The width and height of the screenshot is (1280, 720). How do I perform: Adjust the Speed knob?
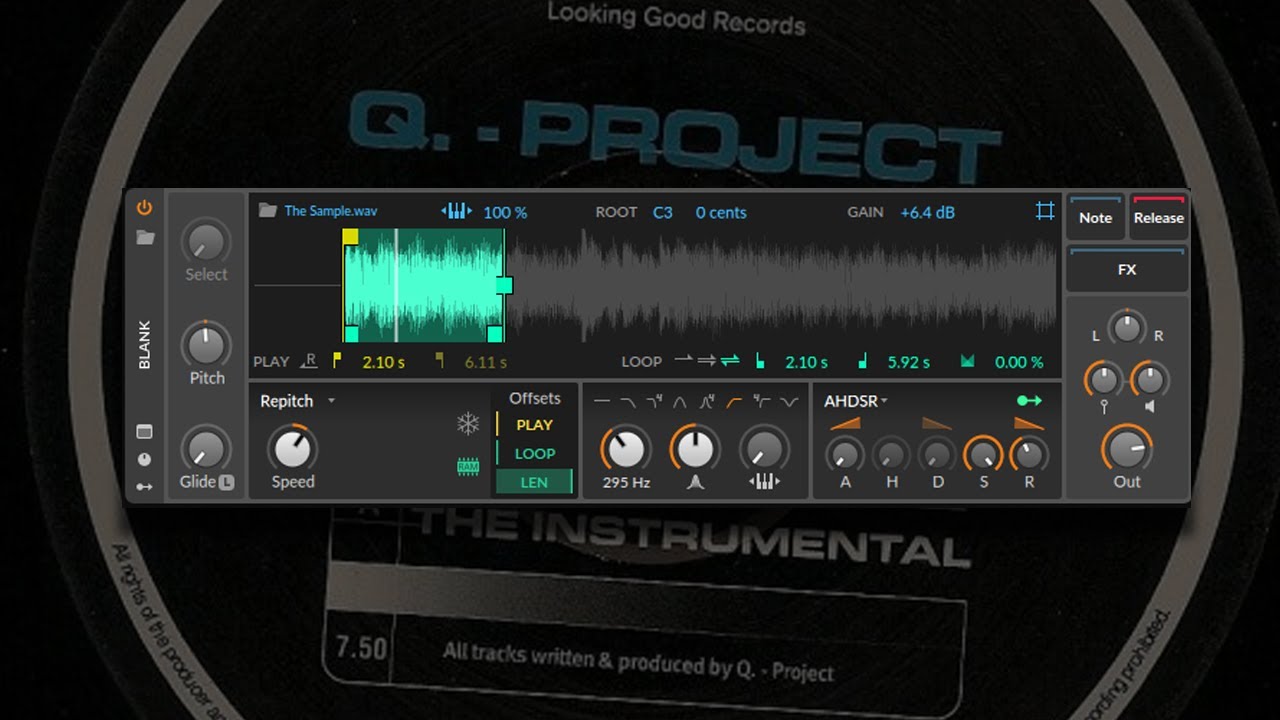tap(293, 449)
